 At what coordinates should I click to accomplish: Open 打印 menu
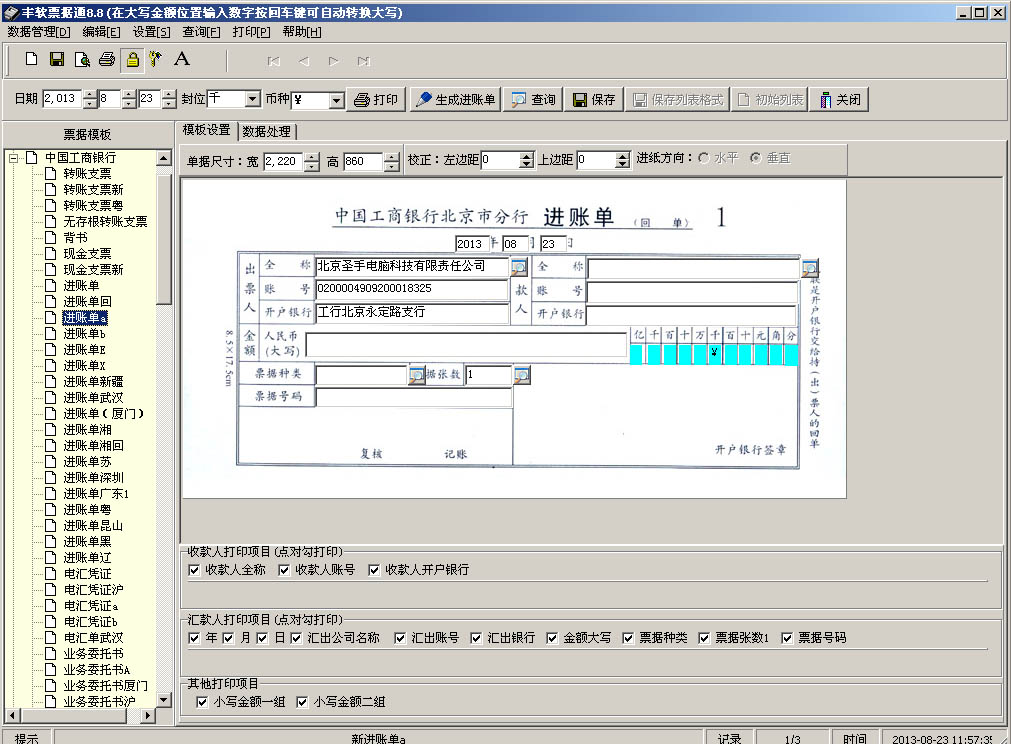(x=251, y=32)
